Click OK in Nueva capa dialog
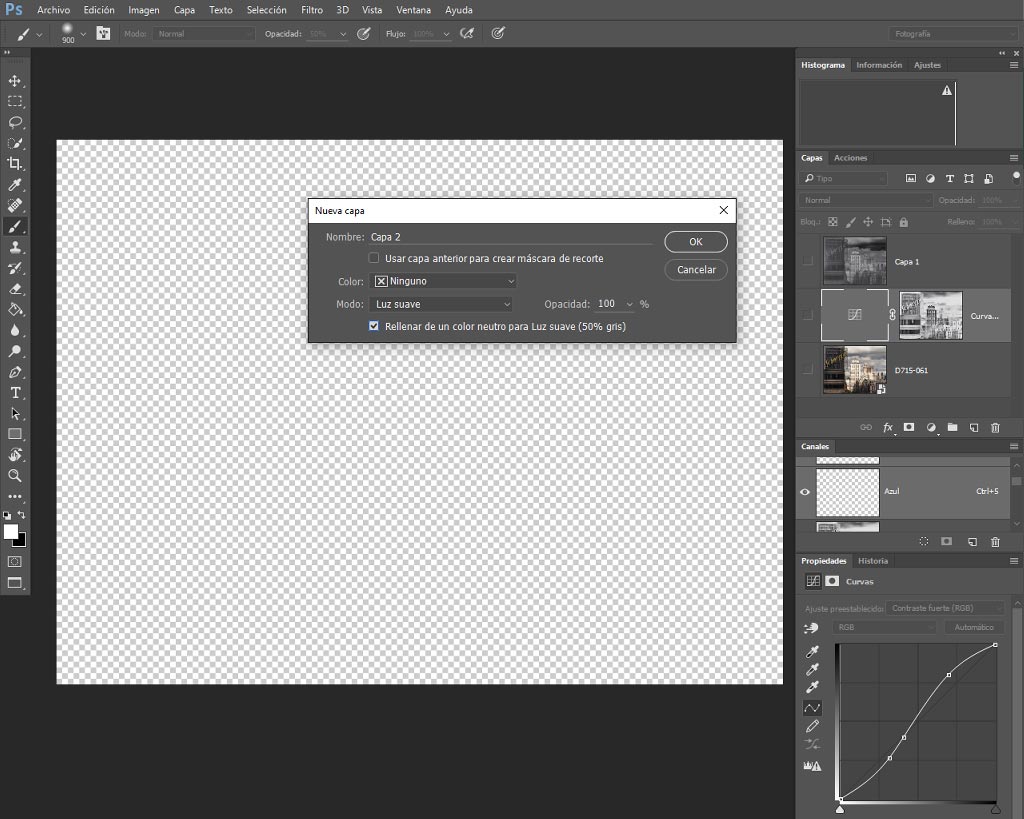The image size is (1024, 819). 696,242
